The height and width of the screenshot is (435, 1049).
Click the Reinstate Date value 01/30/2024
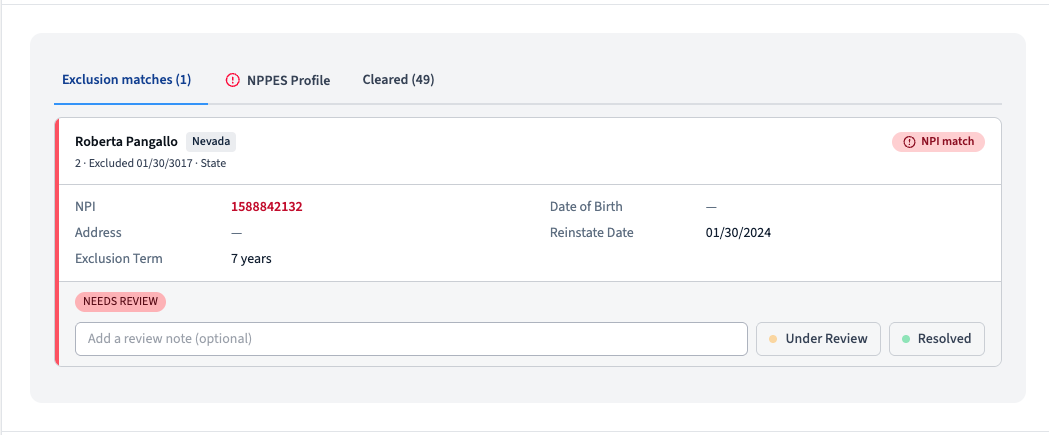click(739, 233)
